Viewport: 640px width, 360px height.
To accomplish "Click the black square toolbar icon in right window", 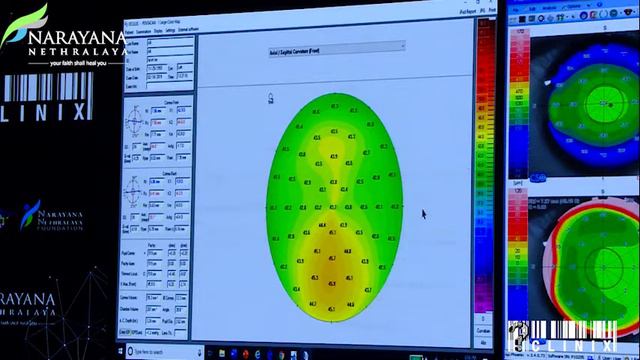I will pos(522,19).
